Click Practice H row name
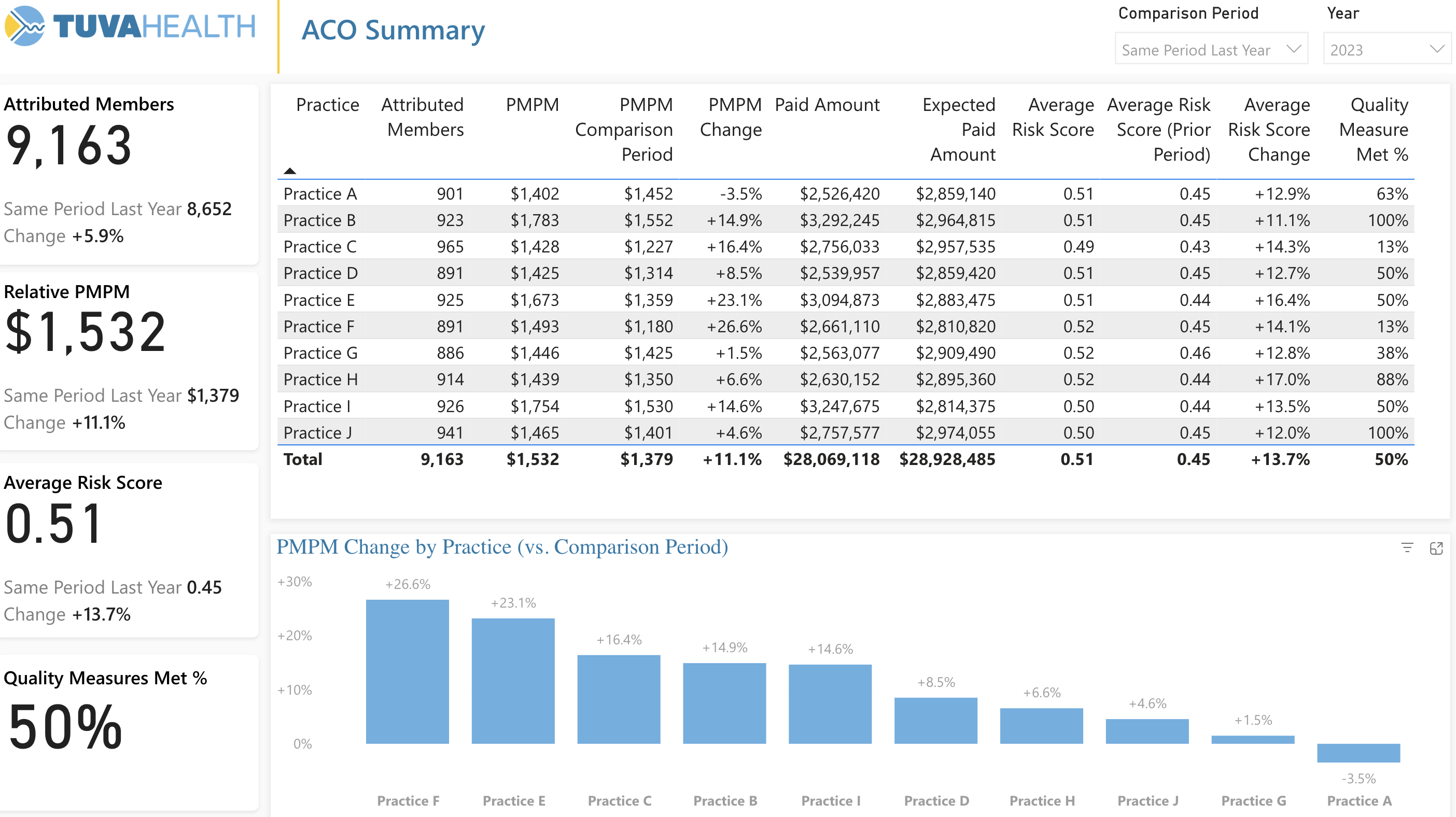The width and height of the screenshot is (1456, 817). pos(320,379)
